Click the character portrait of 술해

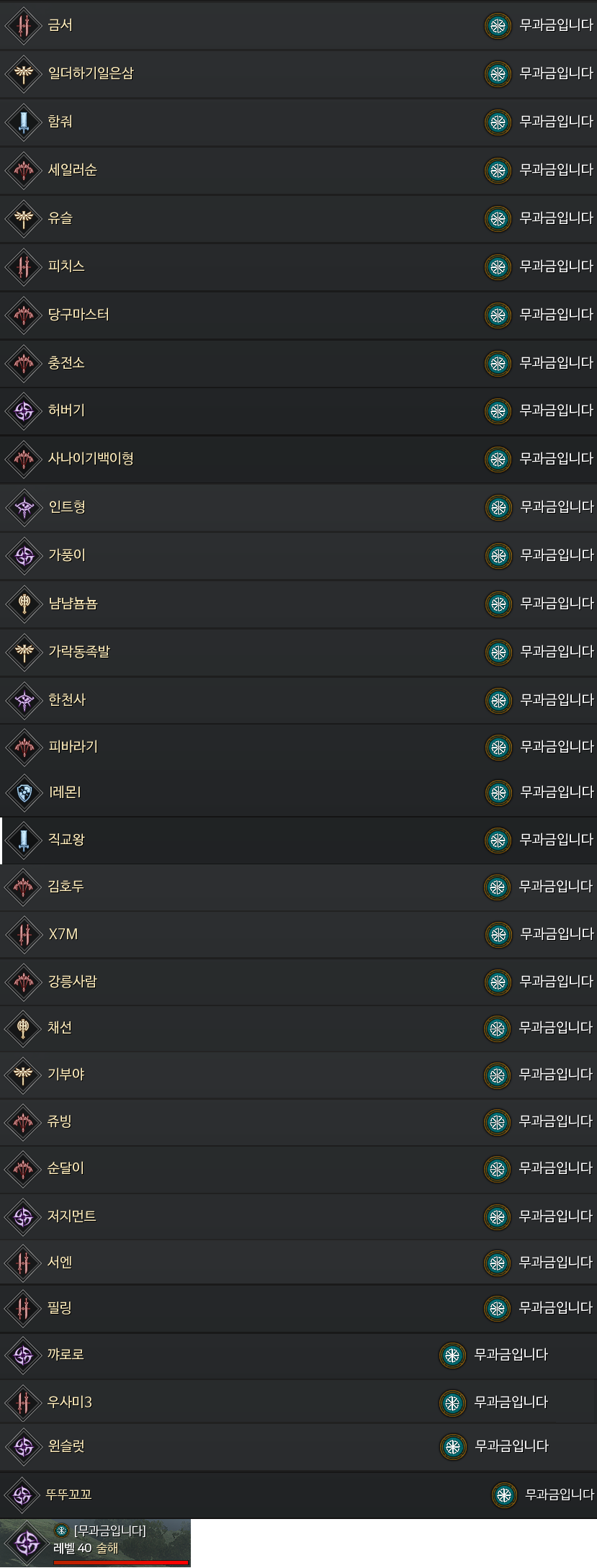pyautogui.click(x=27, y=1544)
